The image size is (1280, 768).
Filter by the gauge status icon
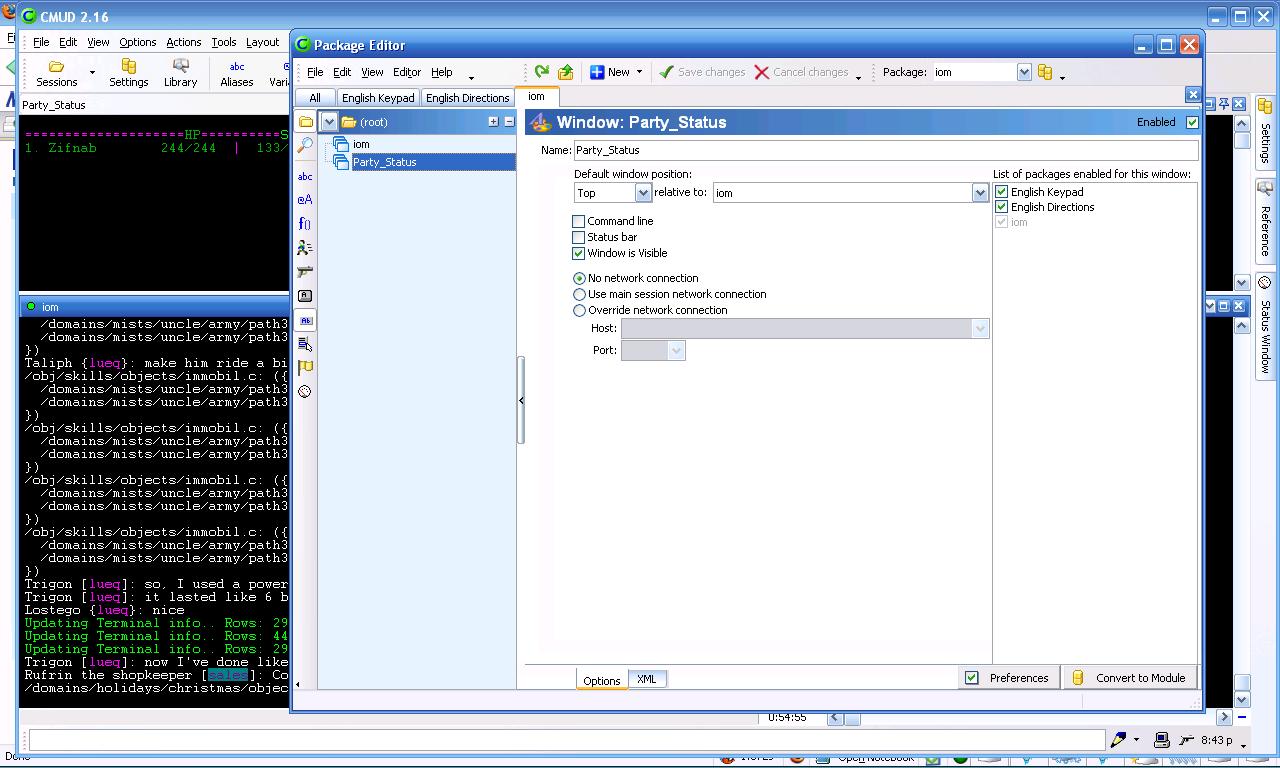pyautogui.click(x=305, y=391)
